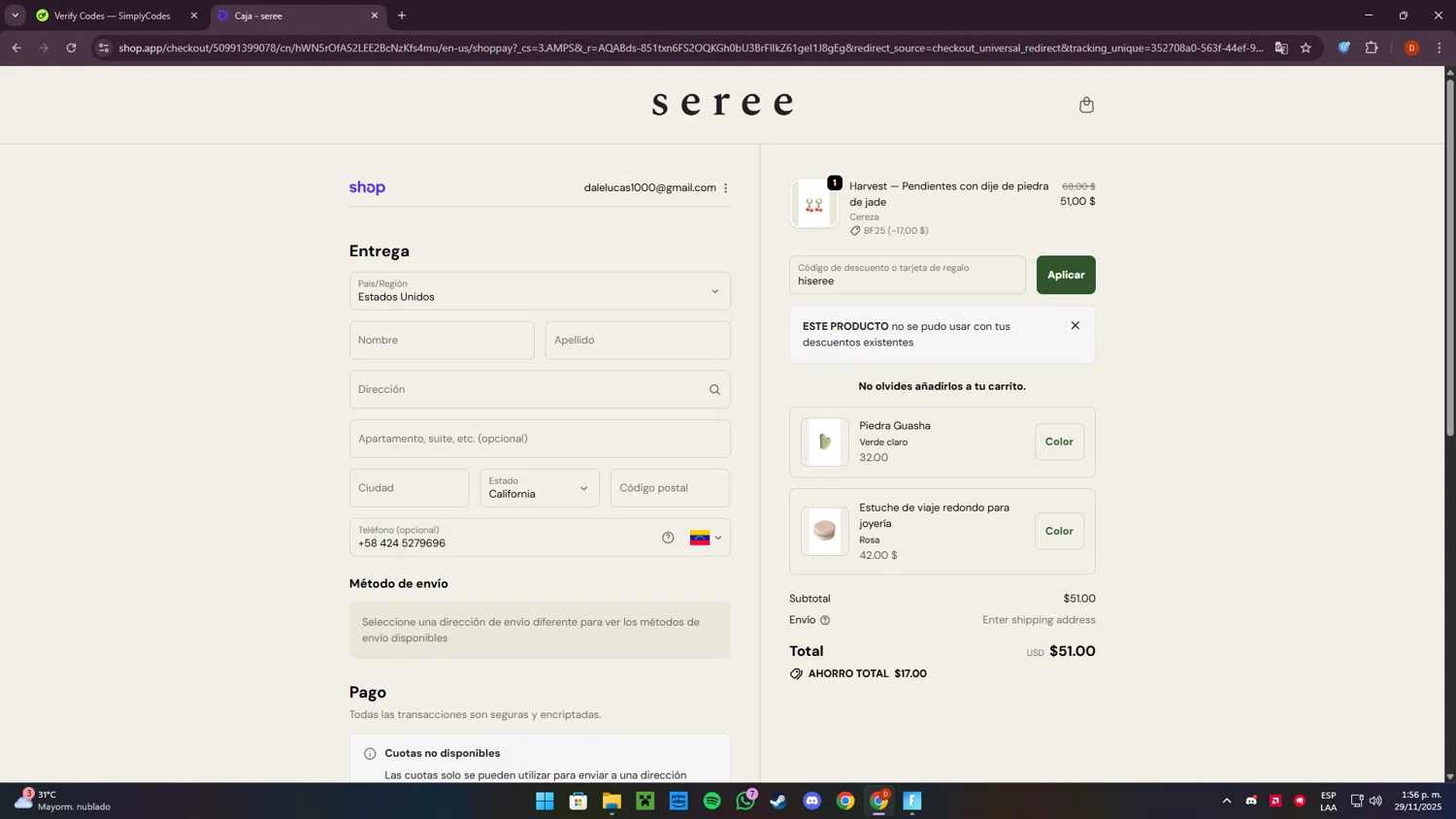Open the Windows Start menu
Screen dimensions: 1456x819
coord(545,802)
